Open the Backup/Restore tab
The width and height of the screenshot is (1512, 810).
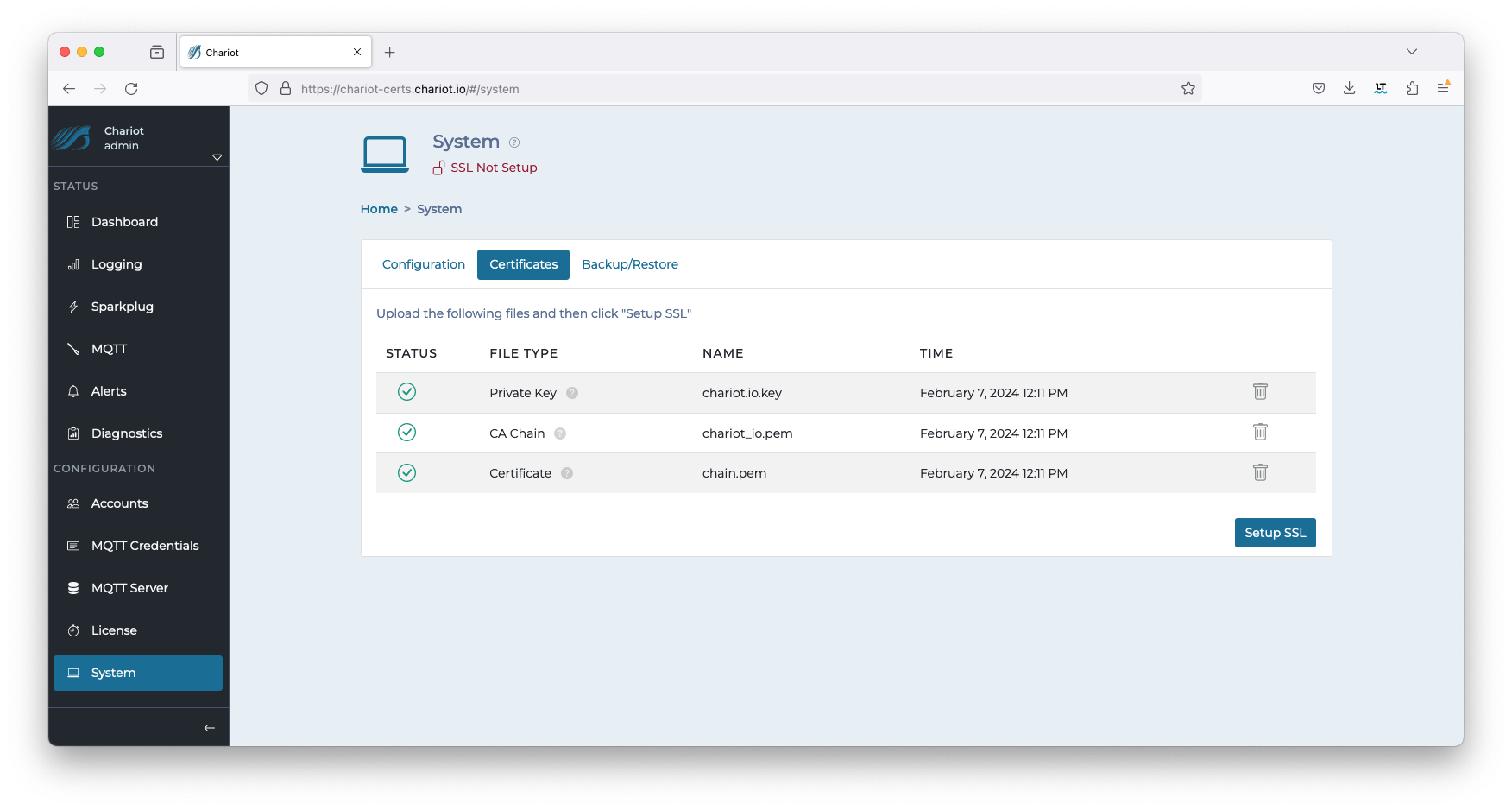630,264
